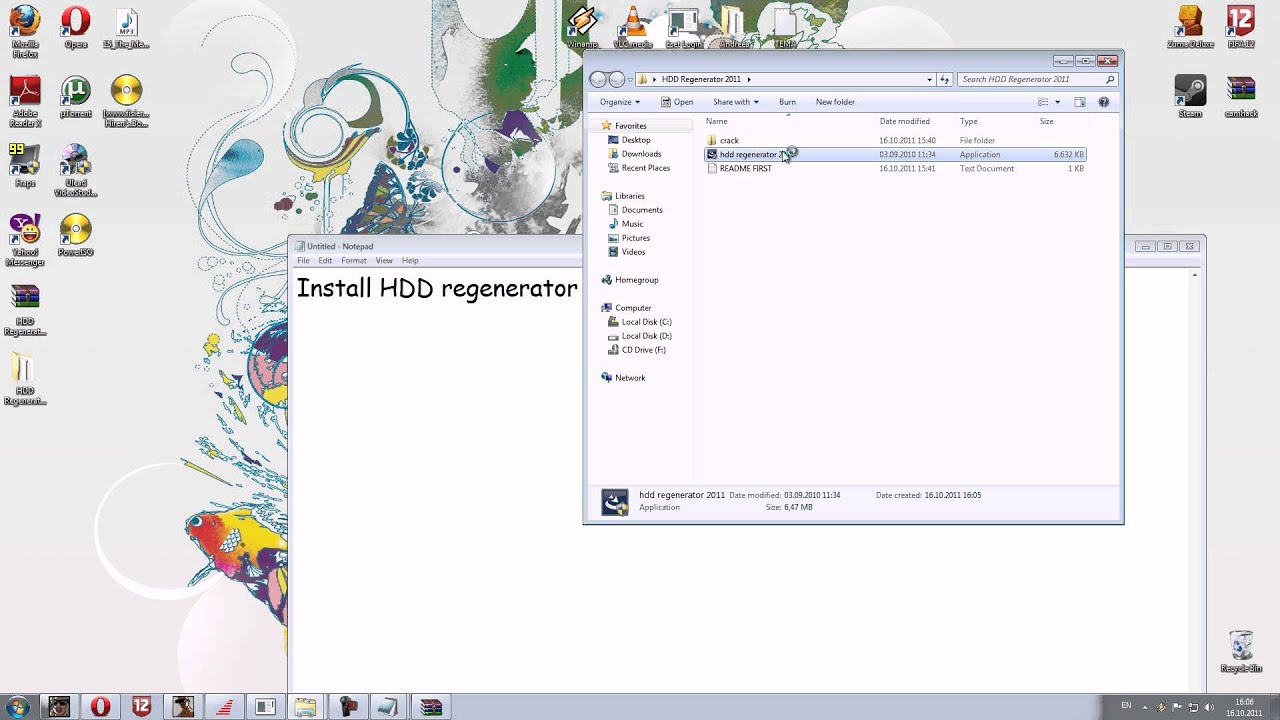Open the FIFA 12 taskbar icon
Image resolution: width=1280 pixels, height=720 pixels.
141,707
